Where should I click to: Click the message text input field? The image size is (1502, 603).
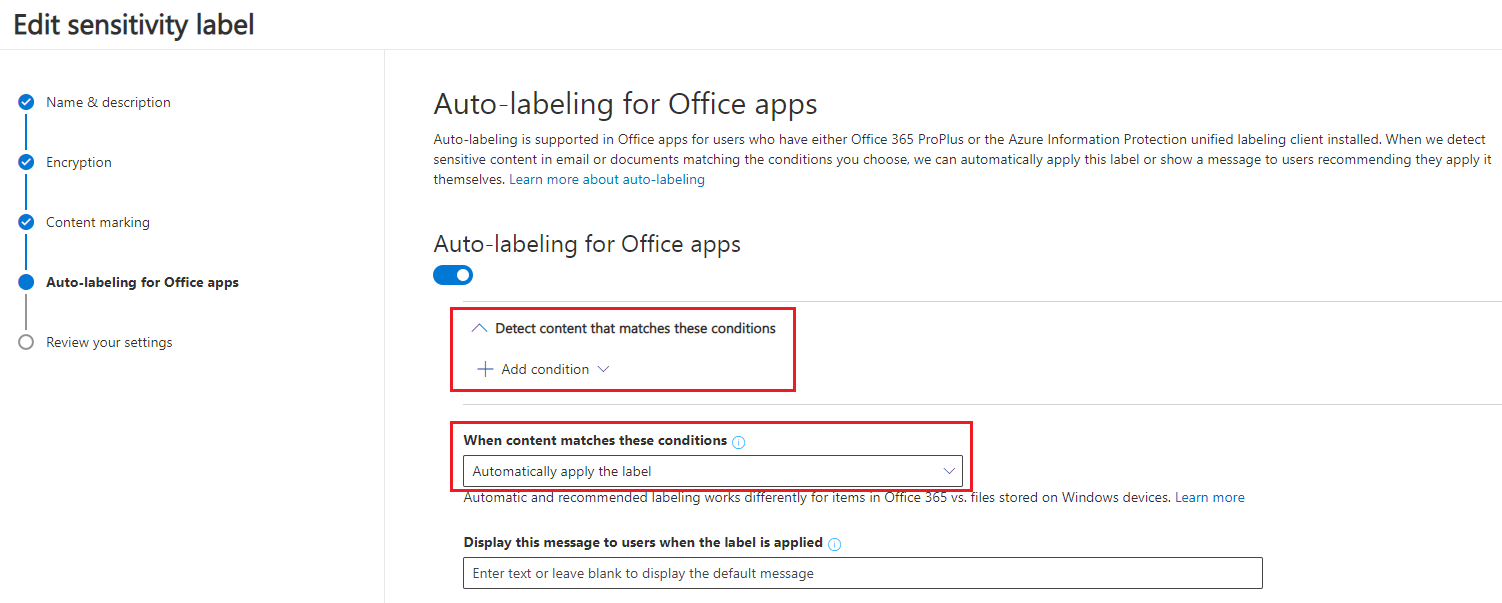click(x=862, y=573)
